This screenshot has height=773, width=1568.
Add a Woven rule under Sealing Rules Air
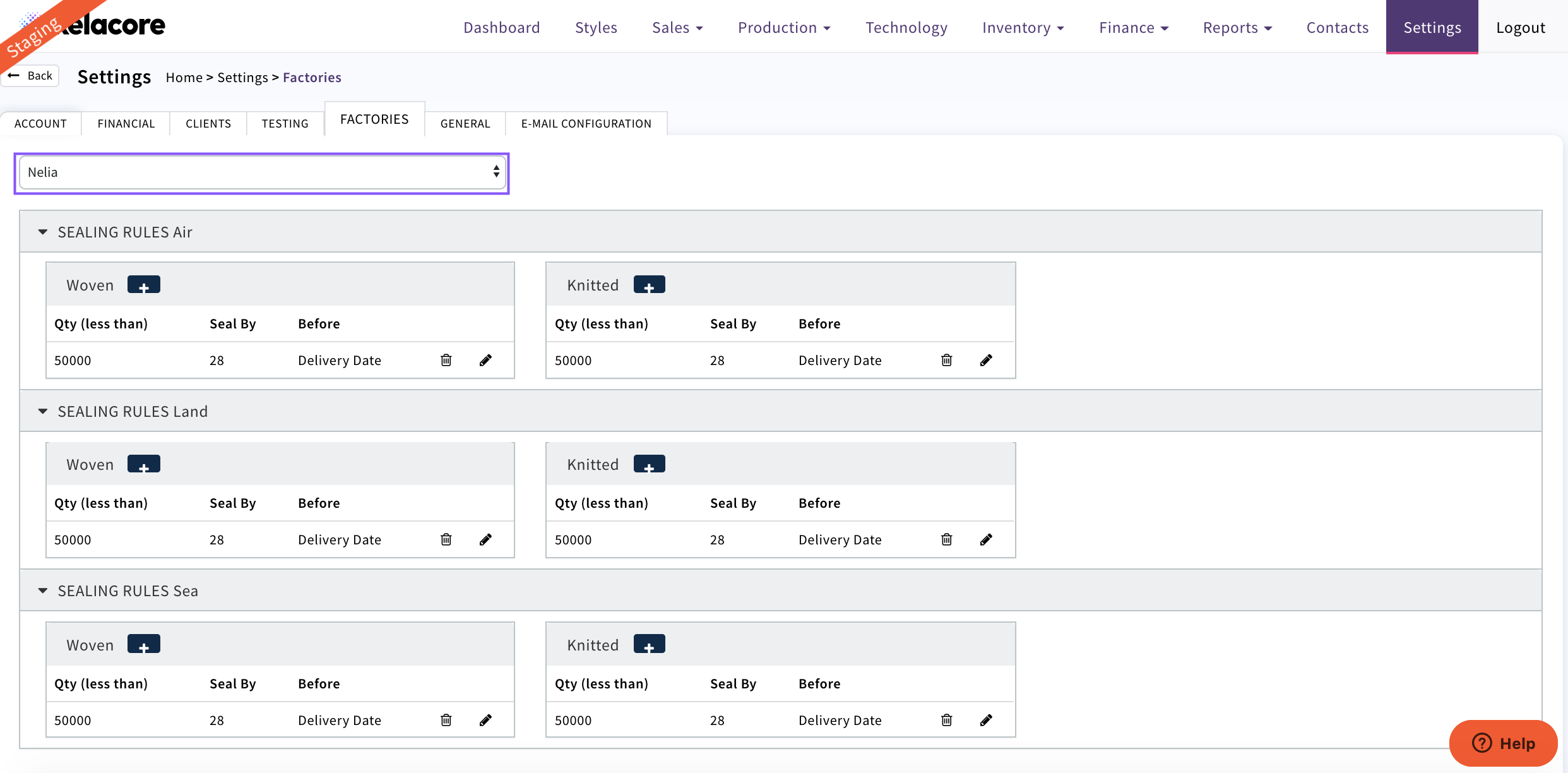pyautogui.click(x=143, y=285)
